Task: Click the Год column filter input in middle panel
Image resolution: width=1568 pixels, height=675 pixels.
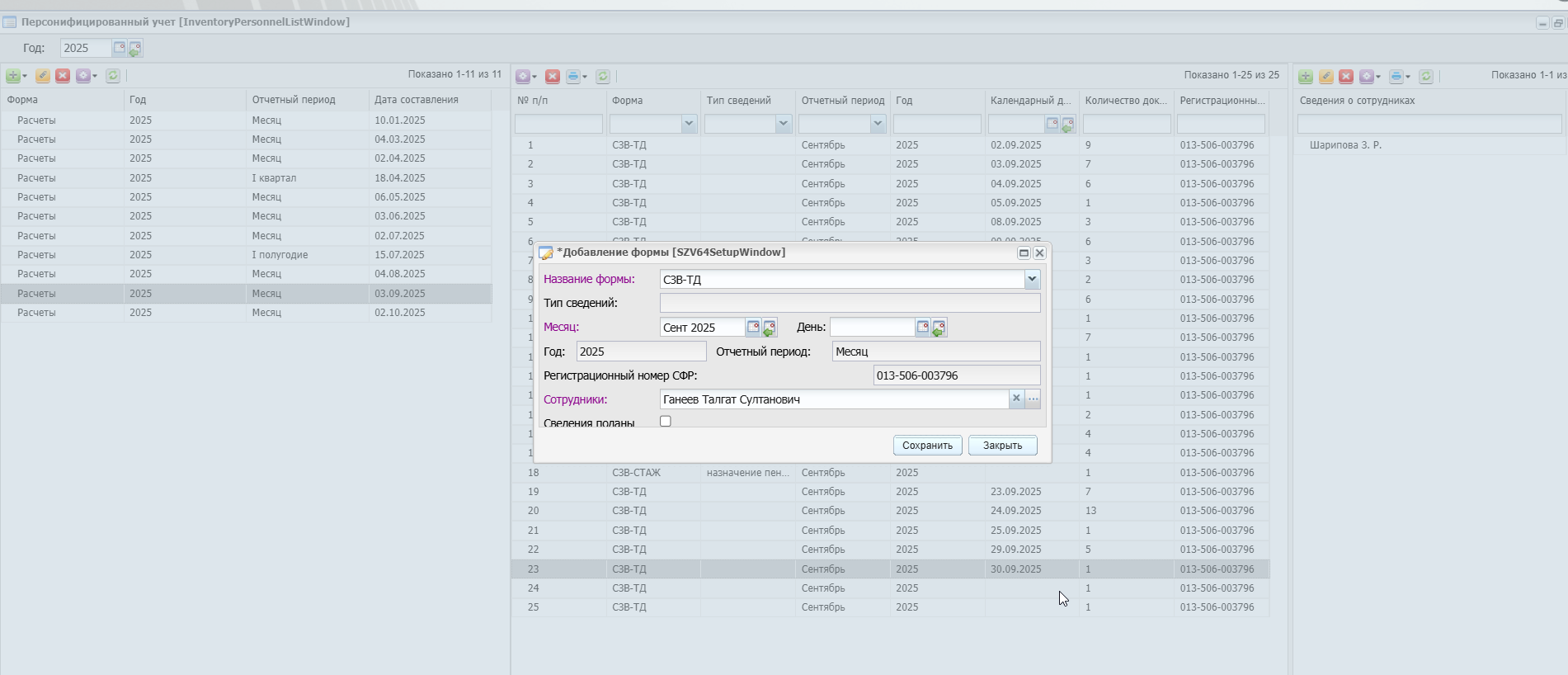Action: click(x=937, y=124)
